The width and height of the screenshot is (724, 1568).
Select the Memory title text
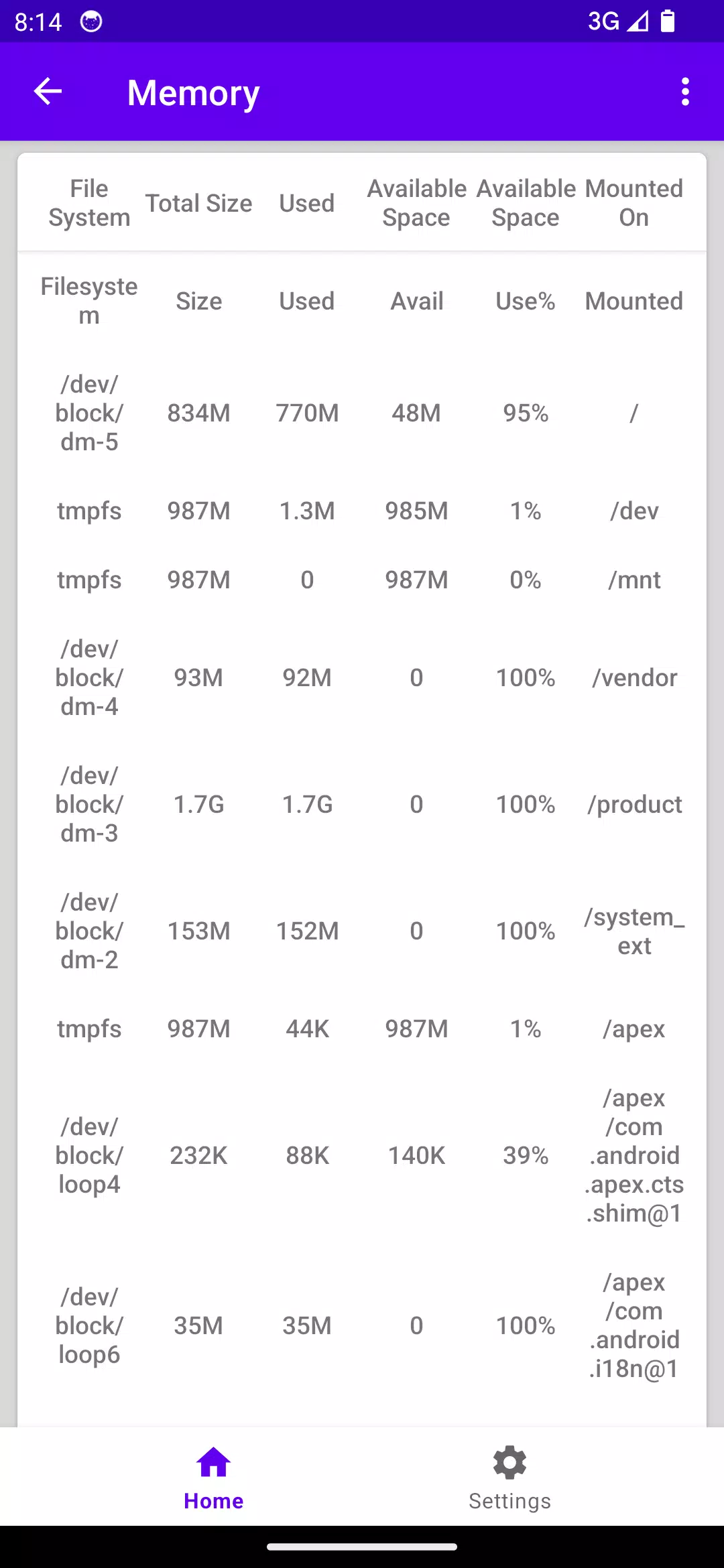tap(193, 93)
